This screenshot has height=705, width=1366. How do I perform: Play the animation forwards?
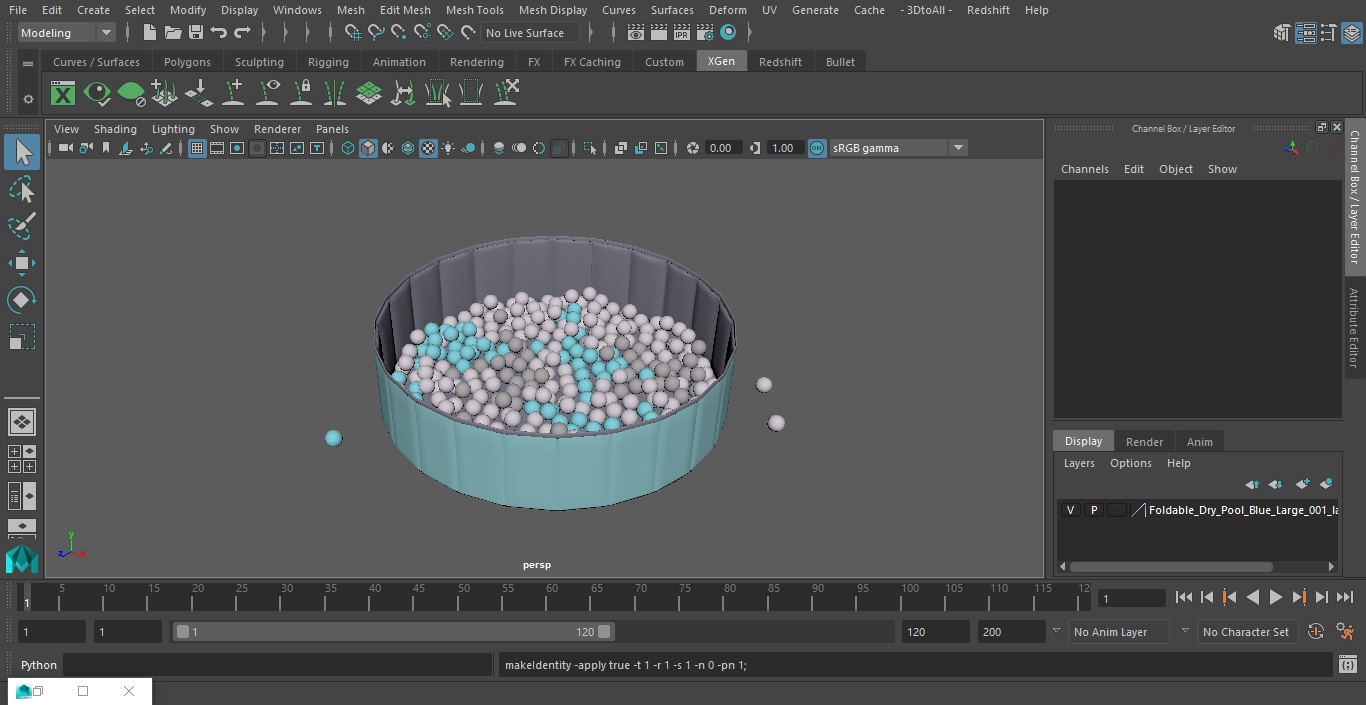coord(1275,597)
